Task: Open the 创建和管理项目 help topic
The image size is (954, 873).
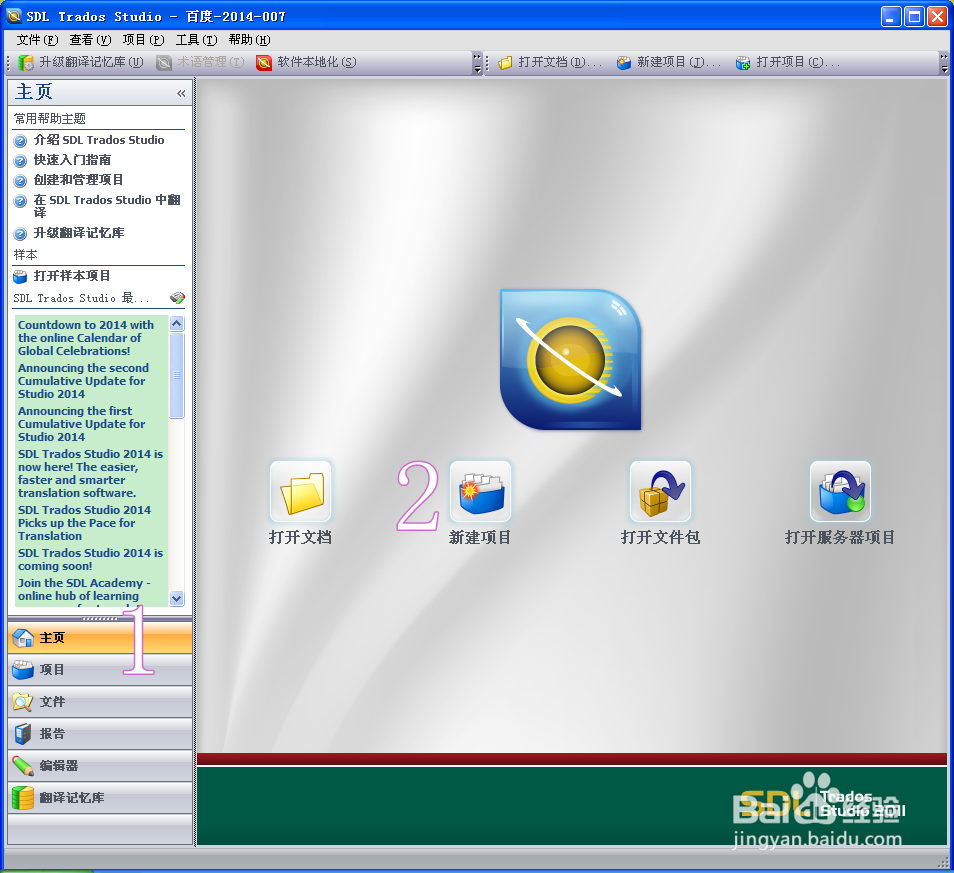Action: [78, 180]
